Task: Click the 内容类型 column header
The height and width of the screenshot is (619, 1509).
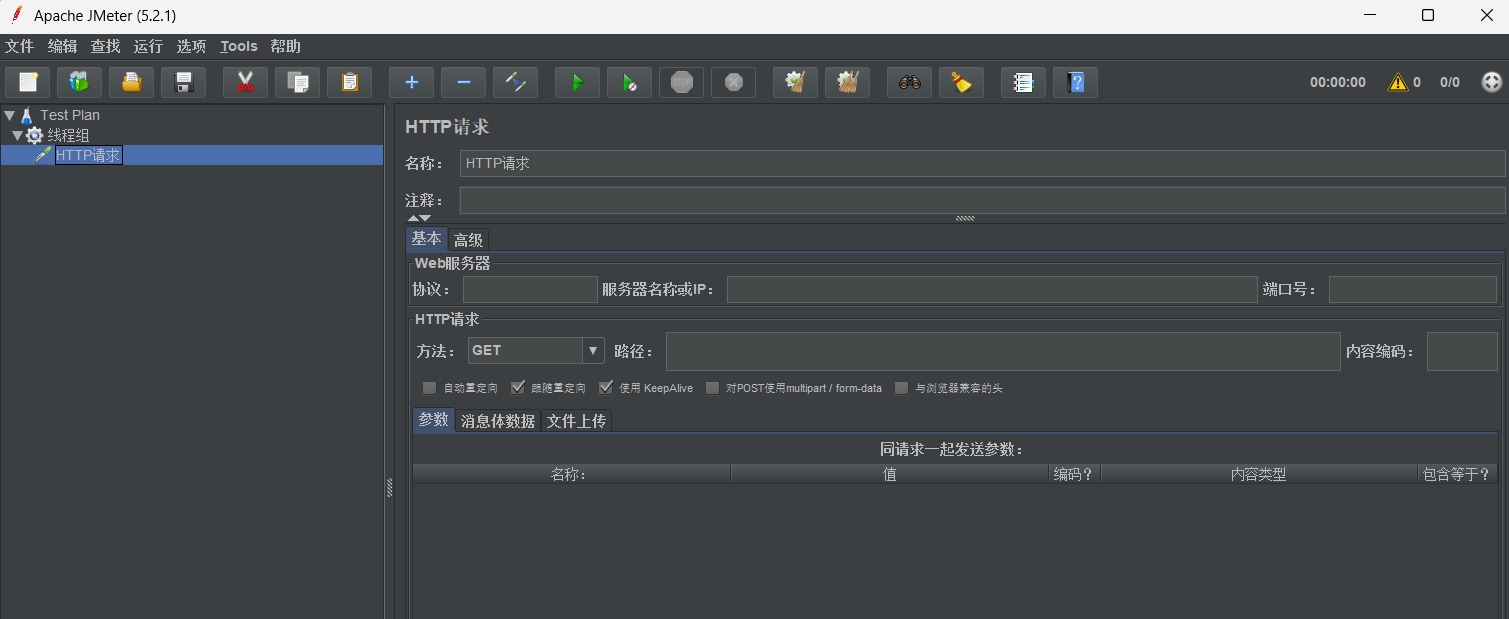Action: pyautogui.click(x=1258, y=474)
